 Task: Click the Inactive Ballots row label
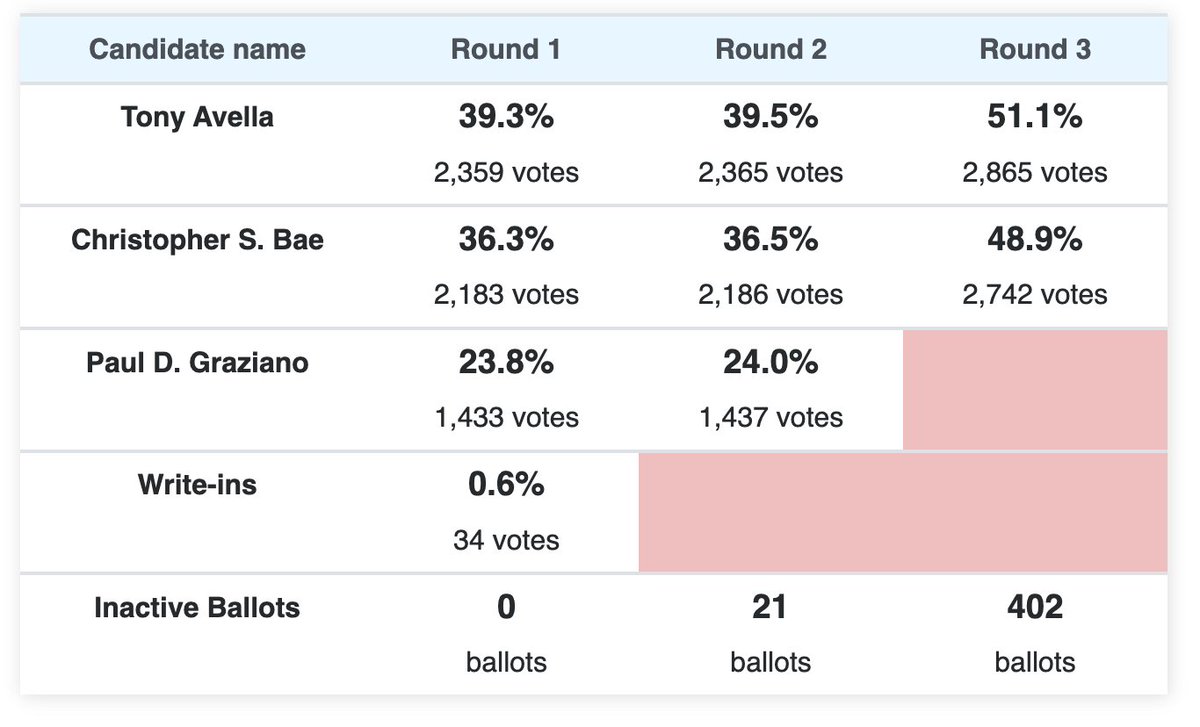(197, 608)
